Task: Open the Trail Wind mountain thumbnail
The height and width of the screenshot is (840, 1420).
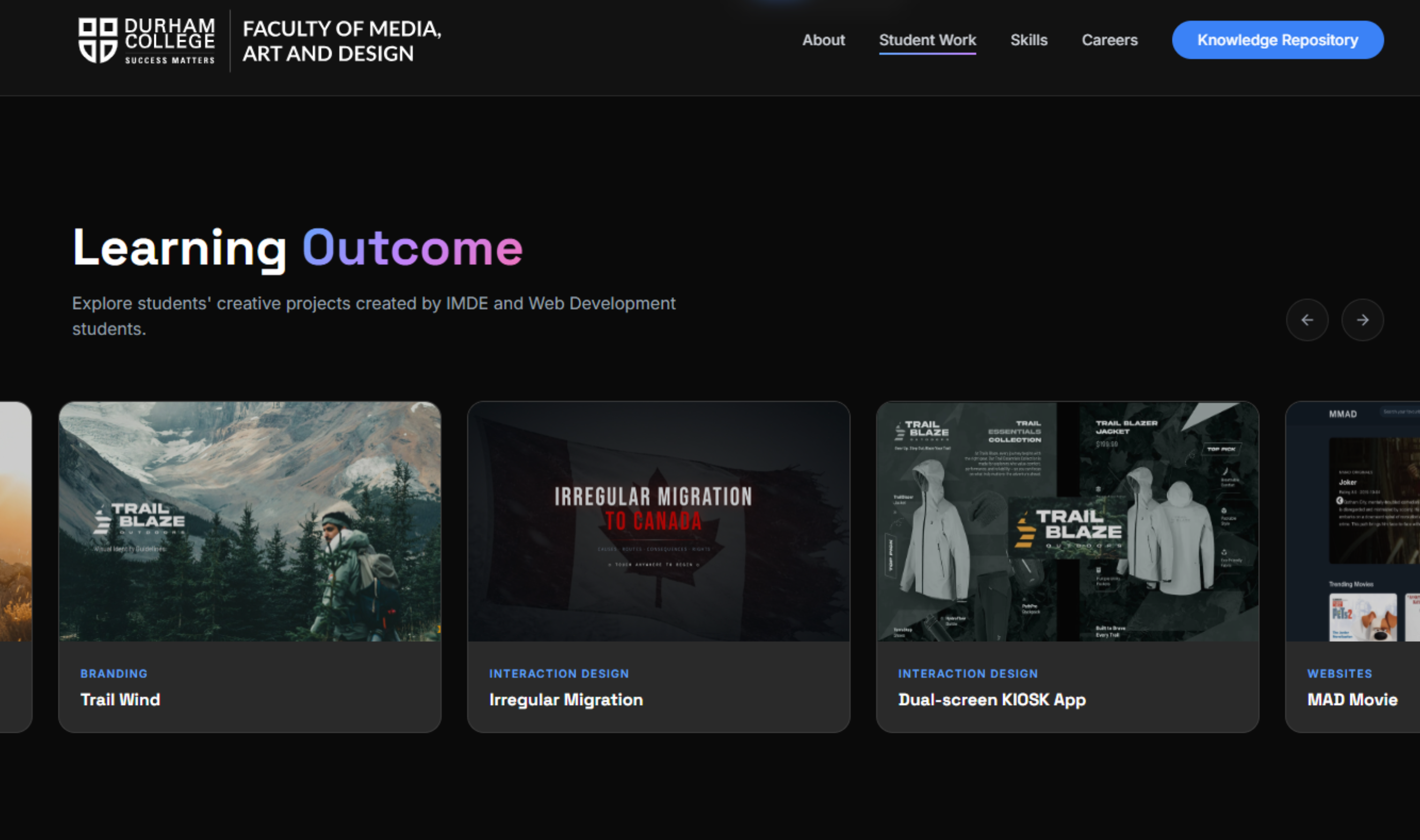Action: pos(250,521)
